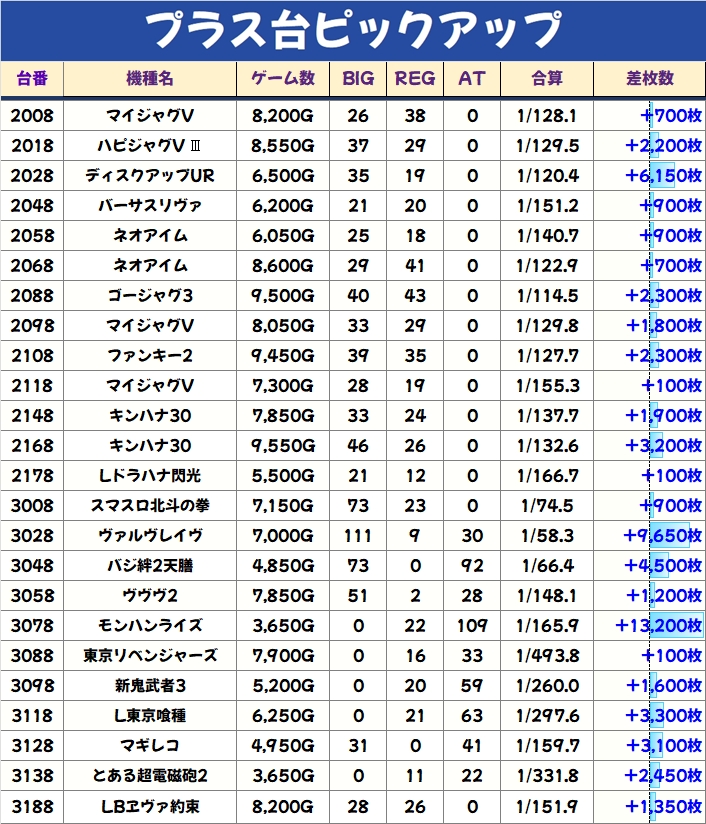This screenshot has height=824, width=706.
Task: Click the +13,200枚 data bar
Action: point(658,626)
